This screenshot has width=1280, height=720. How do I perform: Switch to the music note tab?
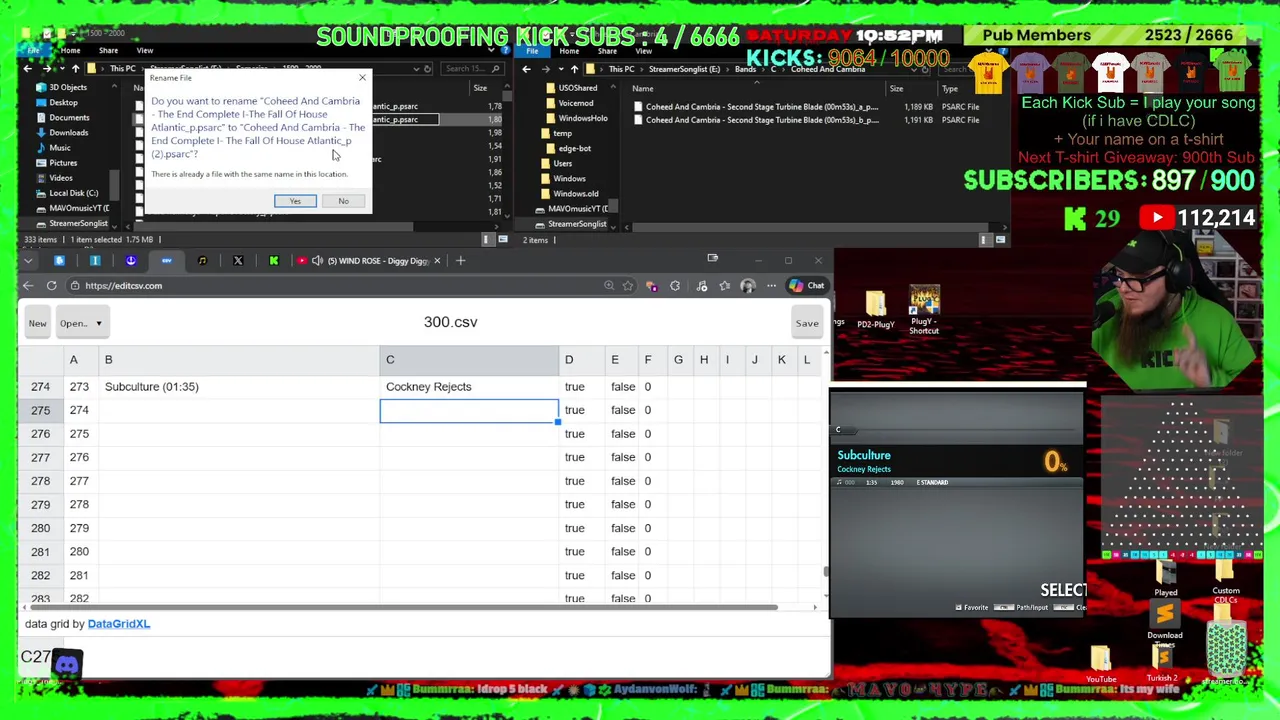tap(202, 261)
